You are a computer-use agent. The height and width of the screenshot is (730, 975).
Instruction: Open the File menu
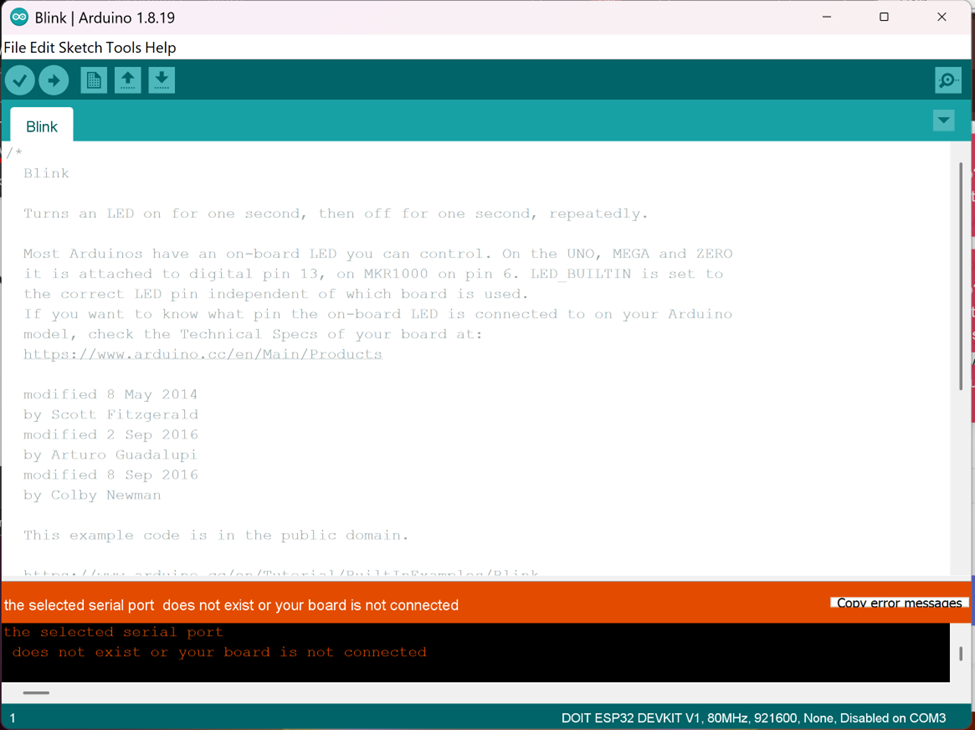pyautogui.click(x=14, y=47)
